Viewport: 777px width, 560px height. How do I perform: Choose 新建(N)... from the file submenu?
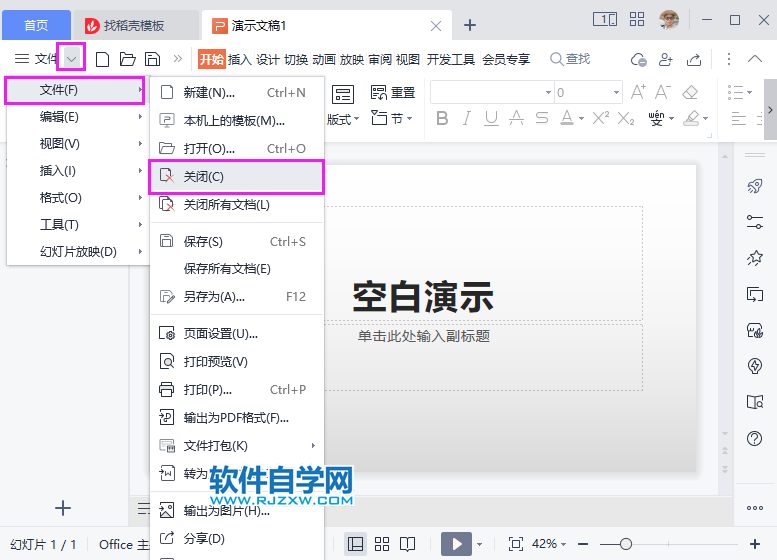pos(236,93)
